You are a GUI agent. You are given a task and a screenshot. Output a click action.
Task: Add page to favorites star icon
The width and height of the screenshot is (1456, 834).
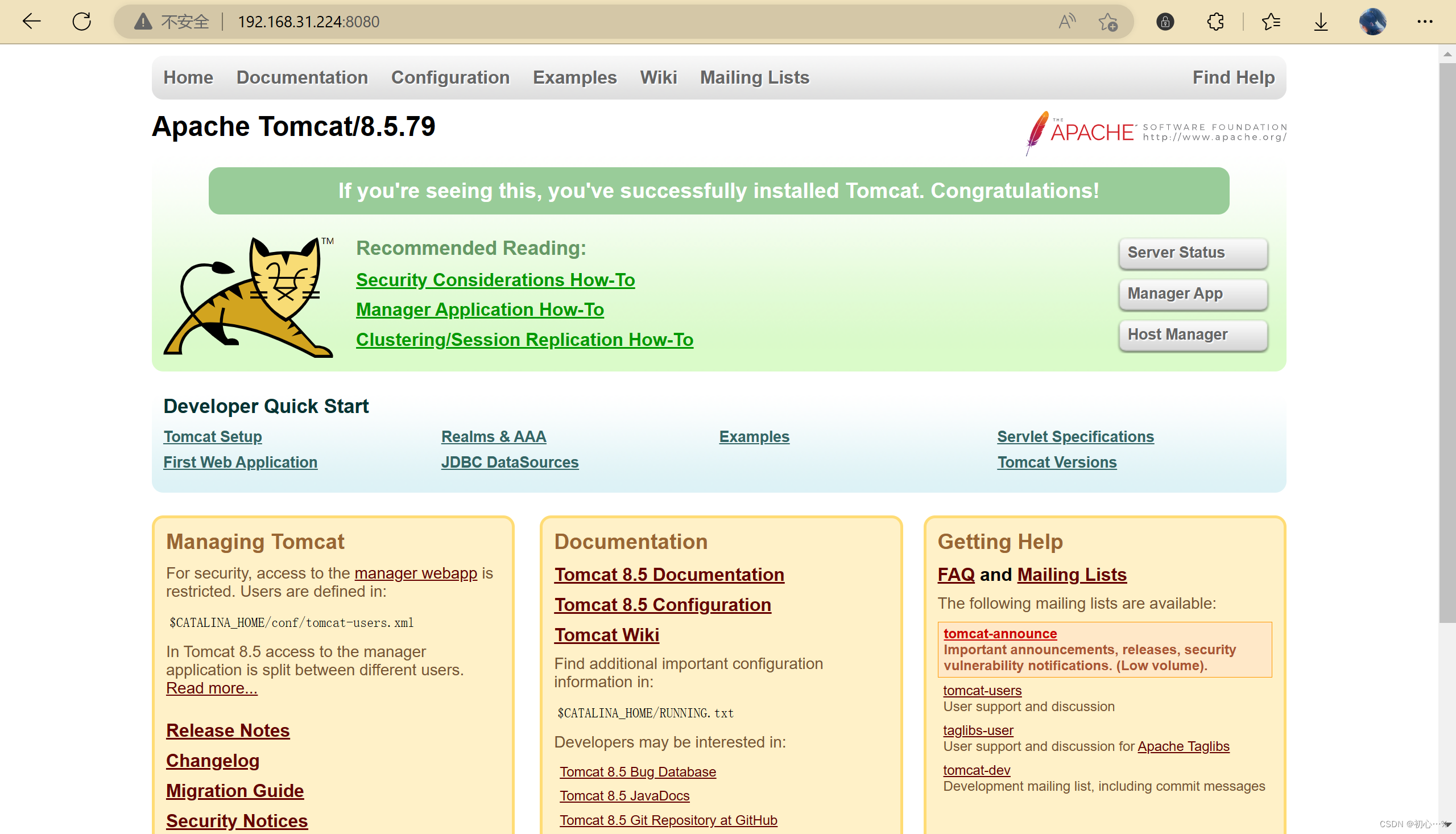[x=1108, y=22]
